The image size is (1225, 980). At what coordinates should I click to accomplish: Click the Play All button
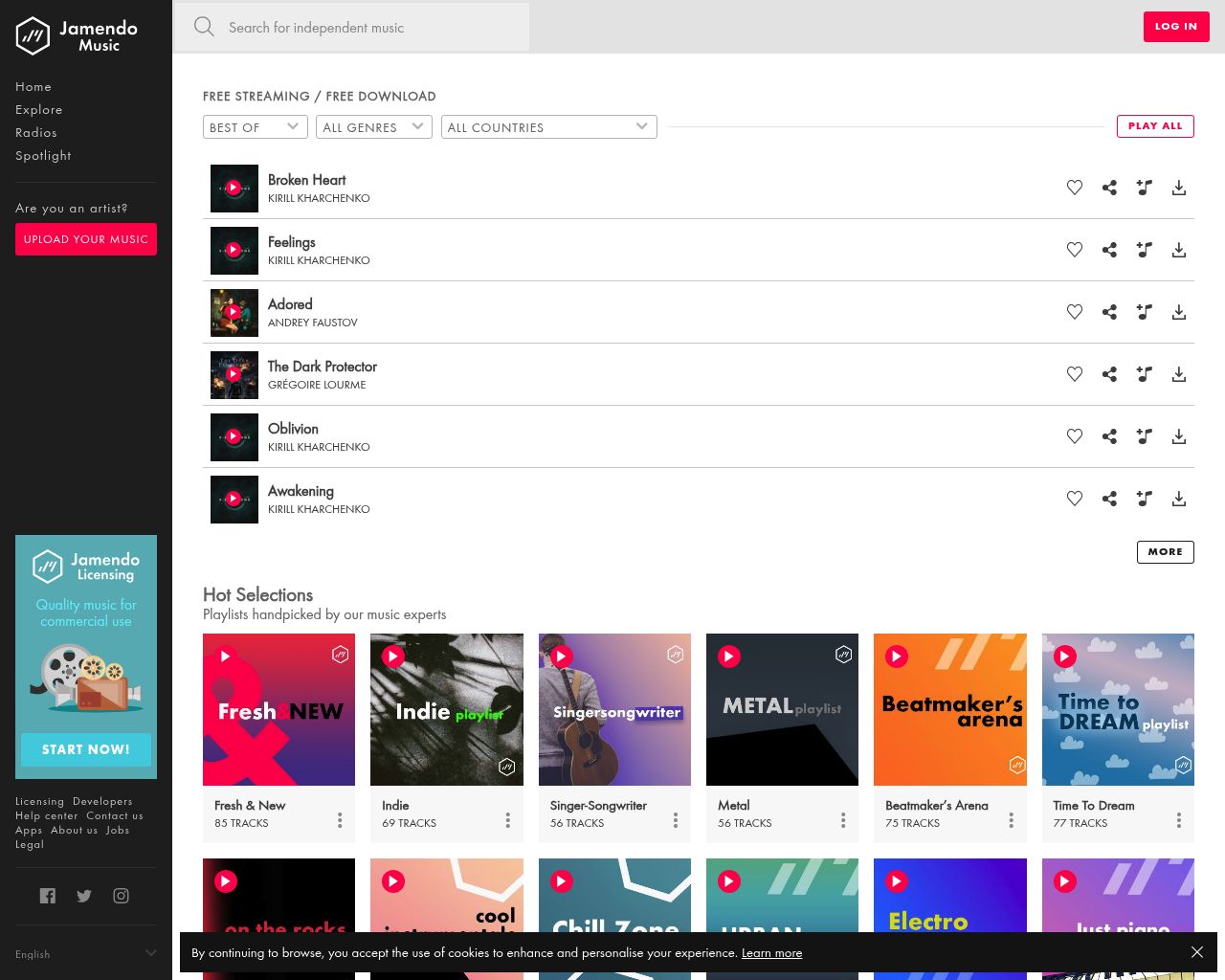pyautogui.click(x=1155, y=126)
